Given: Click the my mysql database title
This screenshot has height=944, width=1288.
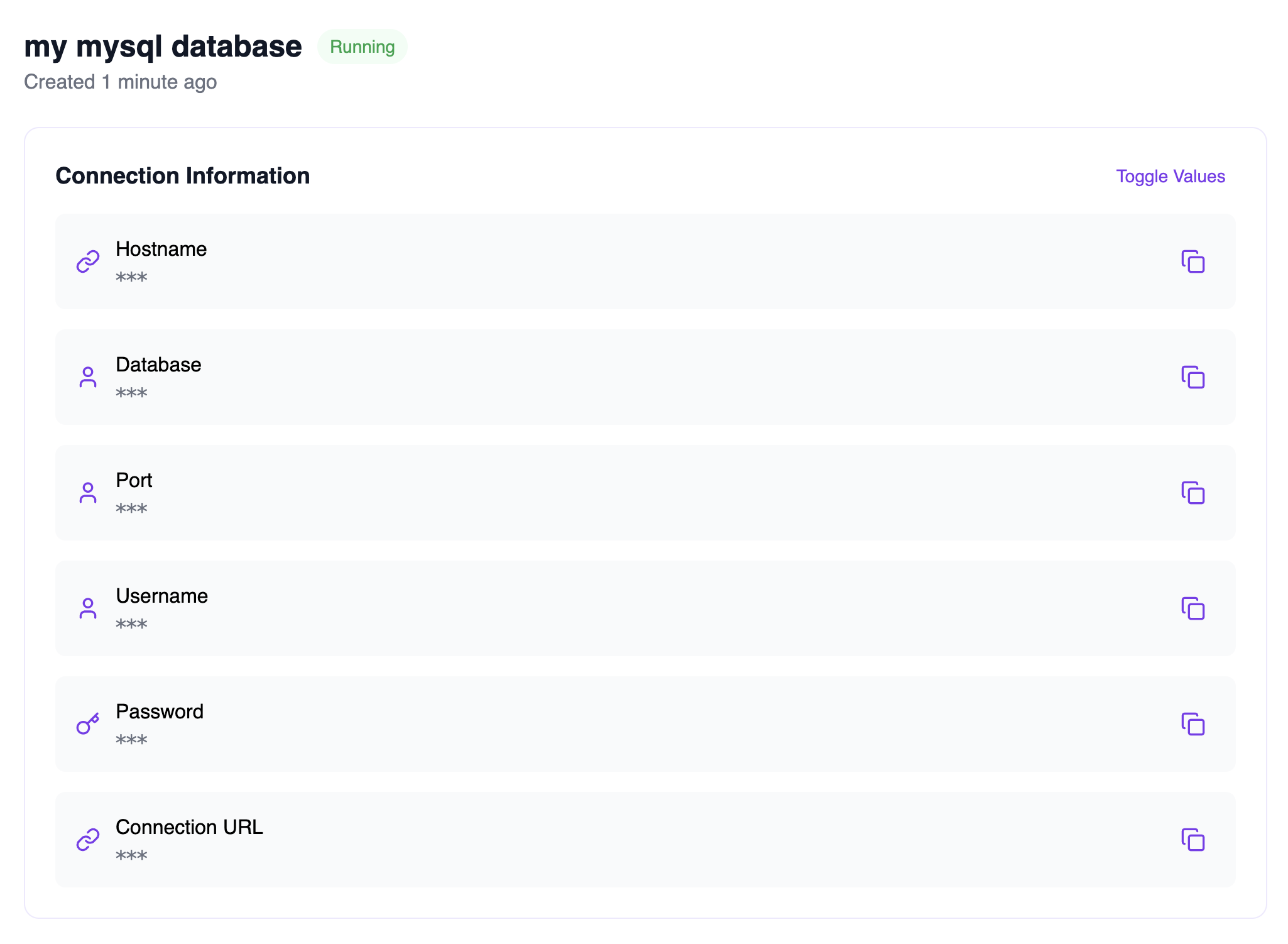Looking at the screenshot, I should click(163, 47).
